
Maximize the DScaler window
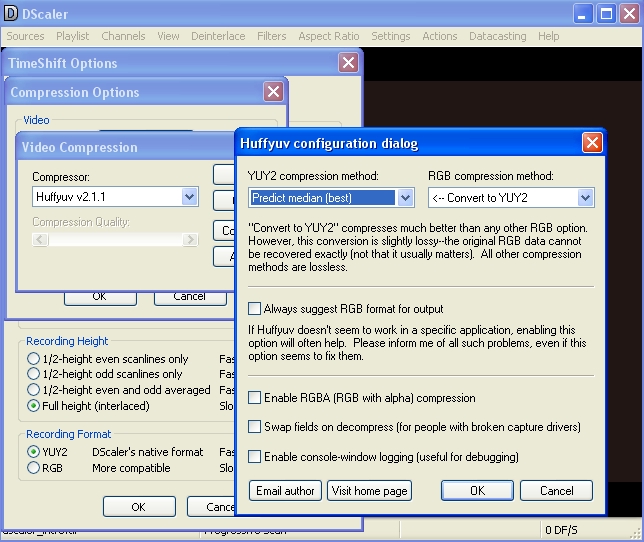pyautogui.click(x=606, y=14)
